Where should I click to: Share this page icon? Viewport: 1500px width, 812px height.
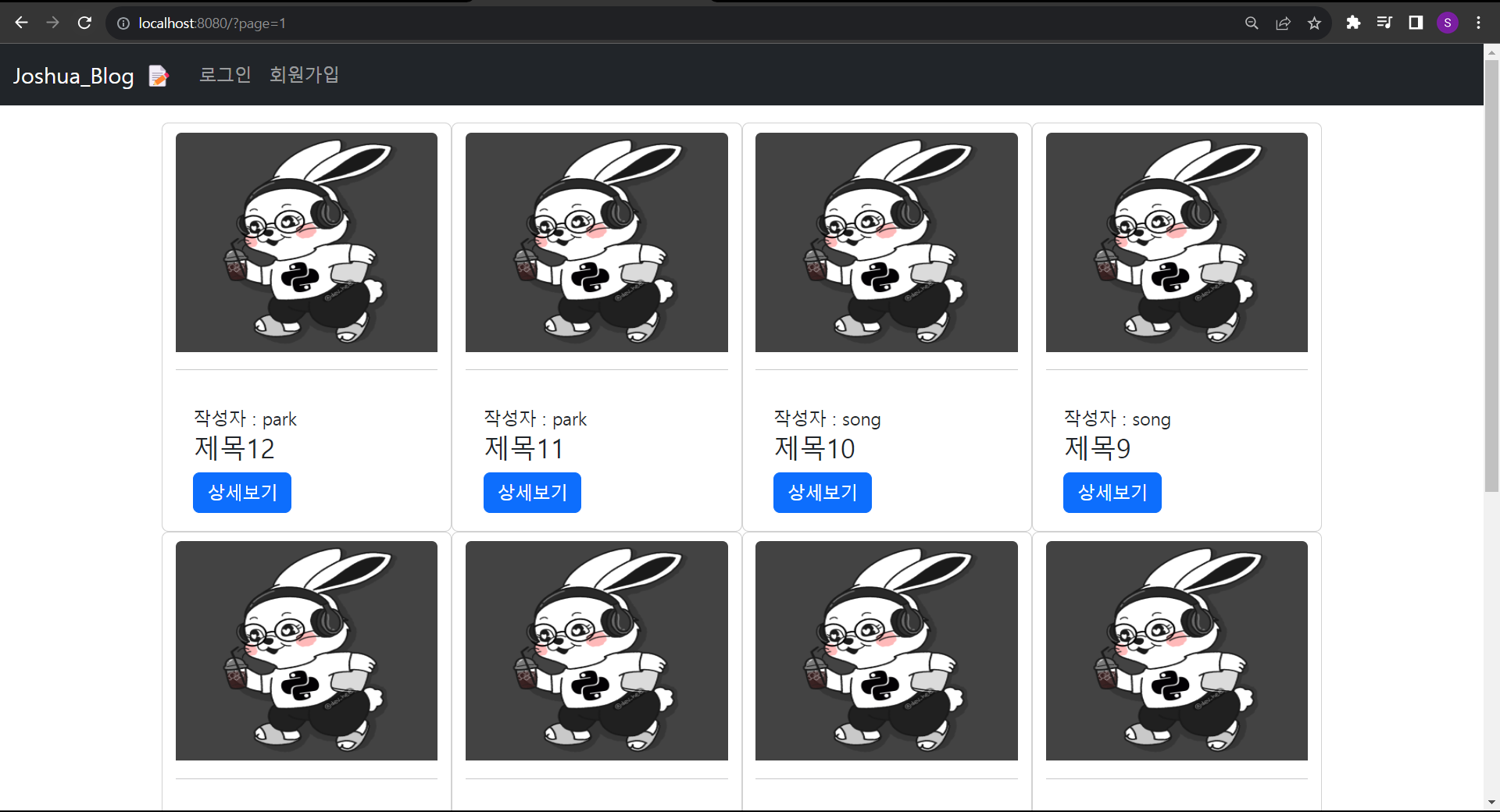pyautogui.click(x=1283, y=23)
